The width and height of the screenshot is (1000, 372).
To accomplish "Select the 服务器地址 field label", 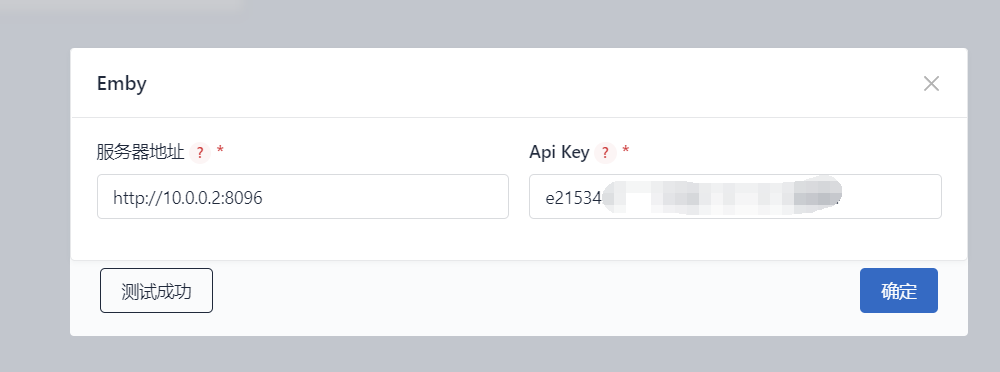I will click(x=141, y=153).
